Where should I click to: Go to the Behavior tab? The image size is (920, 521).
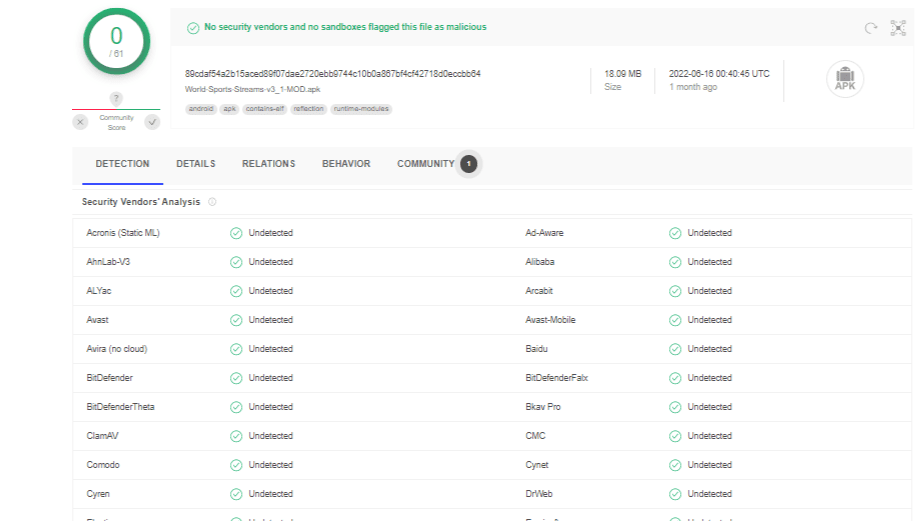346,164
